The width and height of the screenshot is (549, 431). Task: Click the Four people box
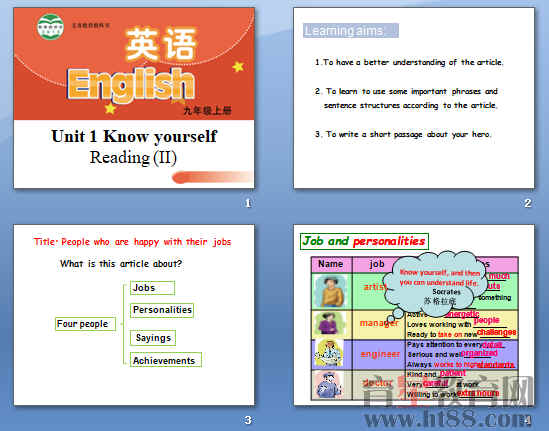point(85,324)
